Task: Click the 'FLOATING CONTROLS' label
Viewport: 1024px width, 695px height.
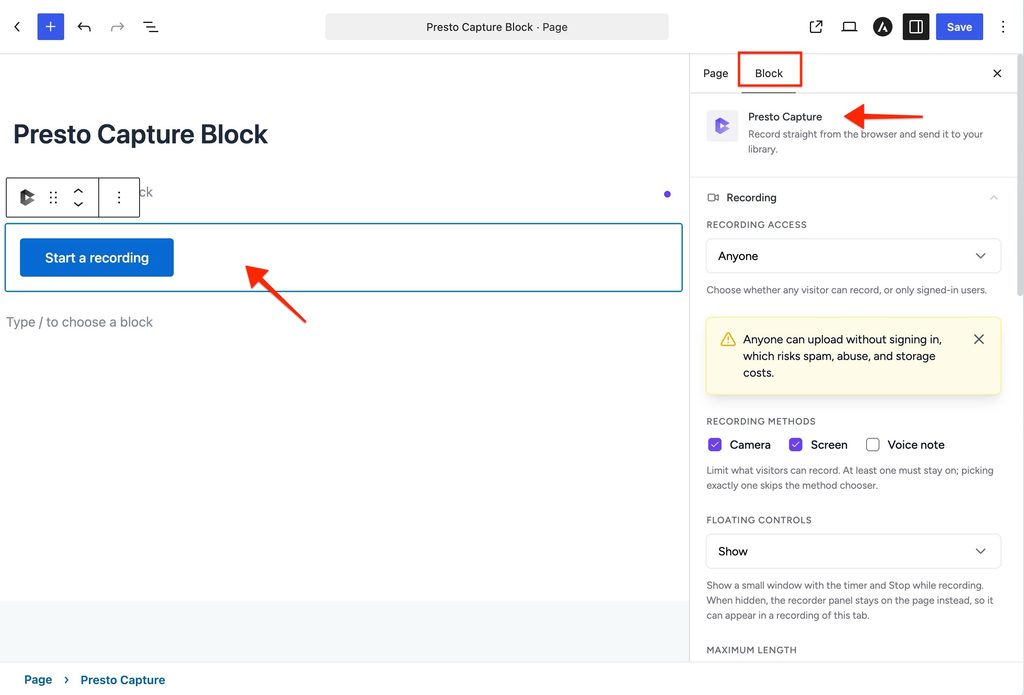Action: click(x=758, y=520)
